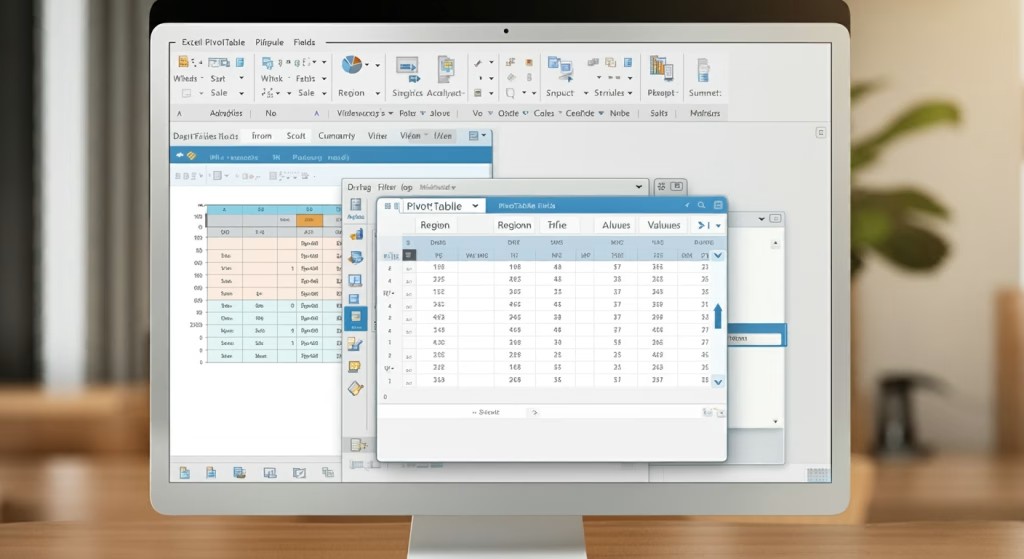This screenshot has width=1024, height=559.
Task: Click the up arrow on the dialog scrollbar
Action: point(717,317)
